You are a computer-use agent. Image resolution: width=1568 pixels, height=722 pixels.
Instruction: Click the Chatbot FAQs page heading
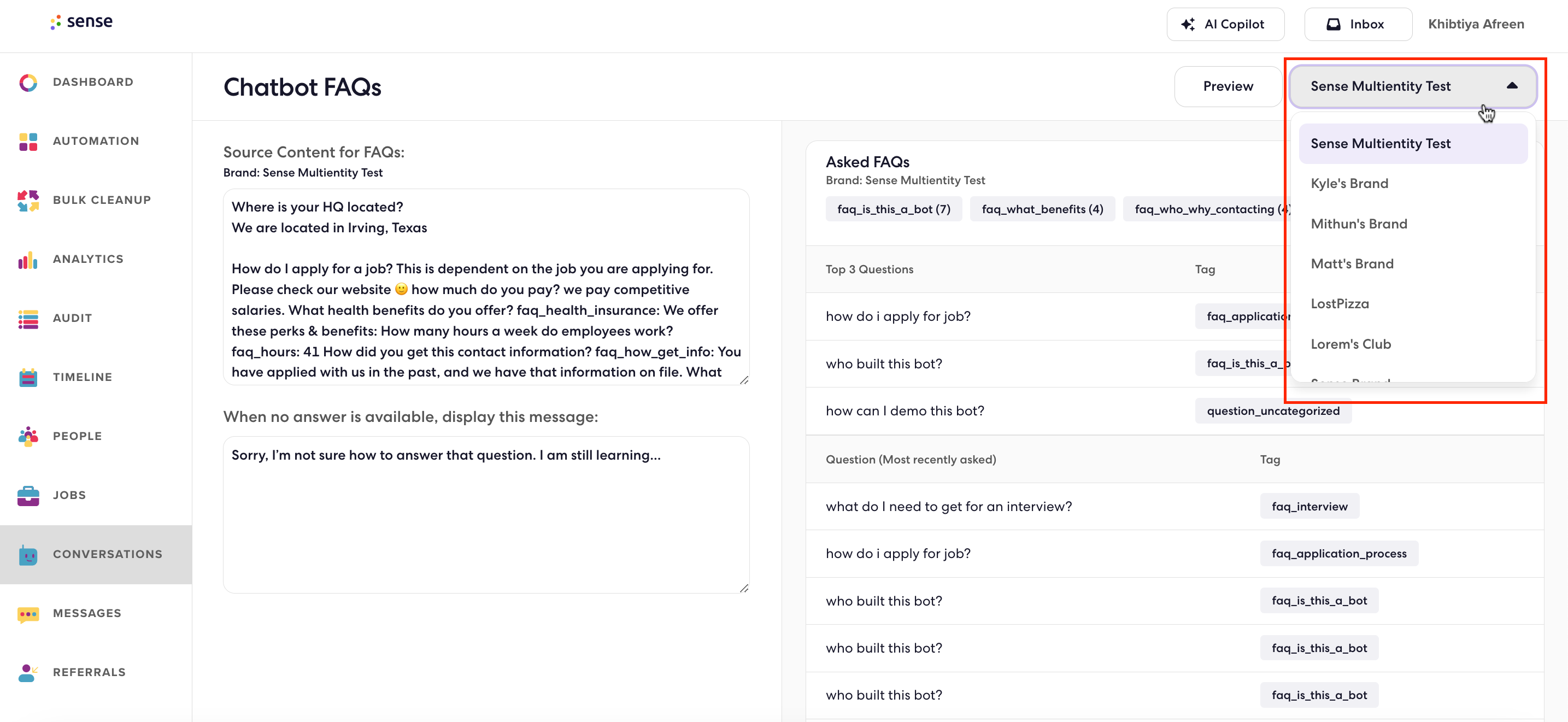coord(302,87)
